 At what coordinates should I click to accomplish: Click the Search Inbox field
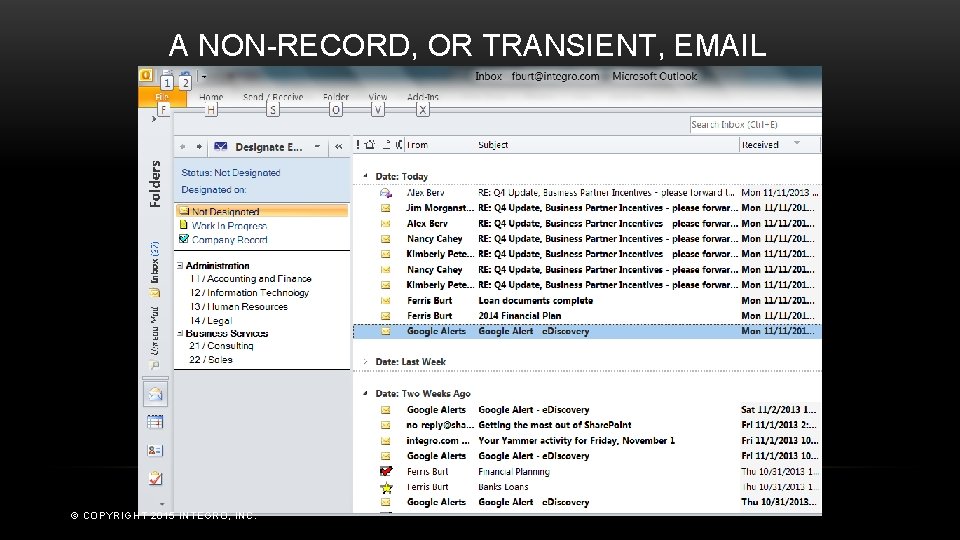756,124
